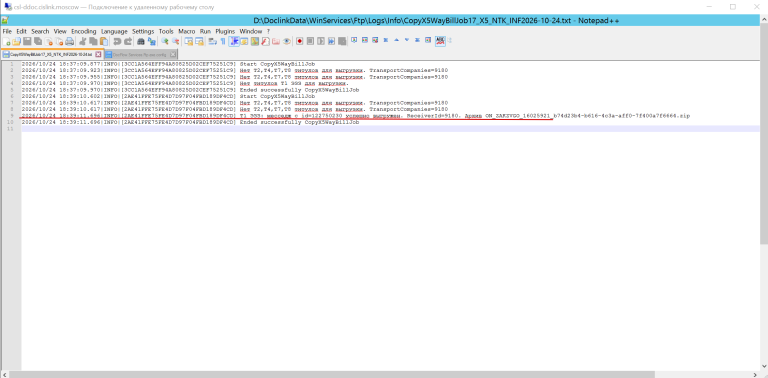Open Folder as Workspace icon
Image resolution: width=768 pixels, height=378 pixels.
tap(276, 41)
